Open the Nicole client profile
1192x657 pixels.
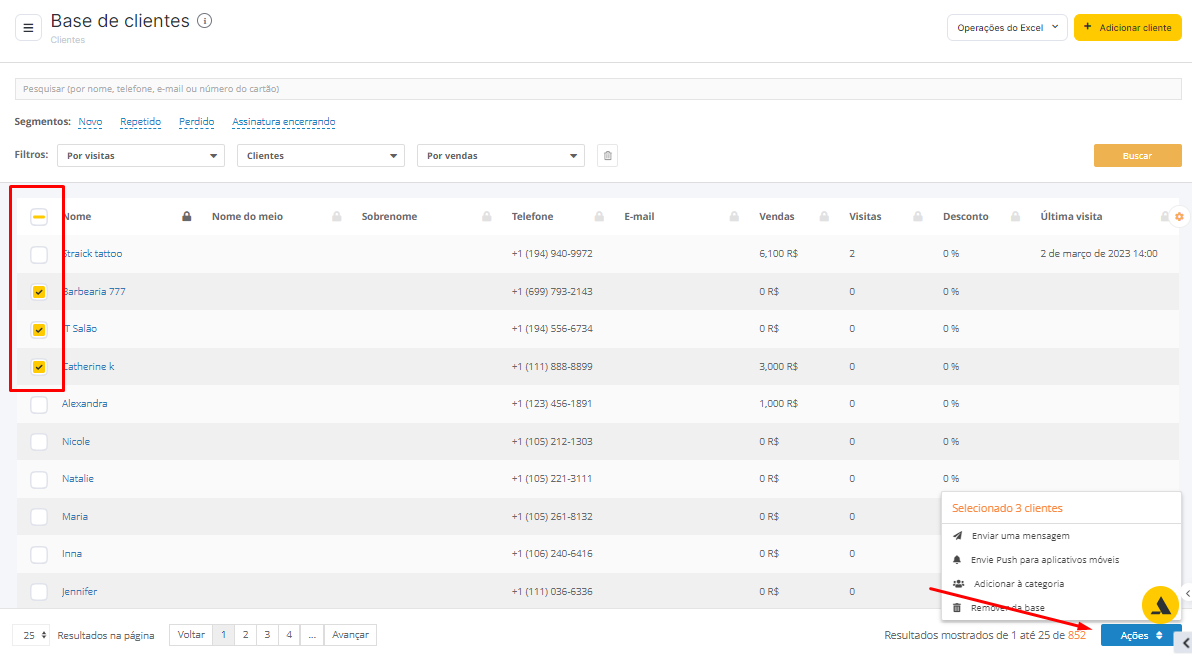(x=76, y=442)
